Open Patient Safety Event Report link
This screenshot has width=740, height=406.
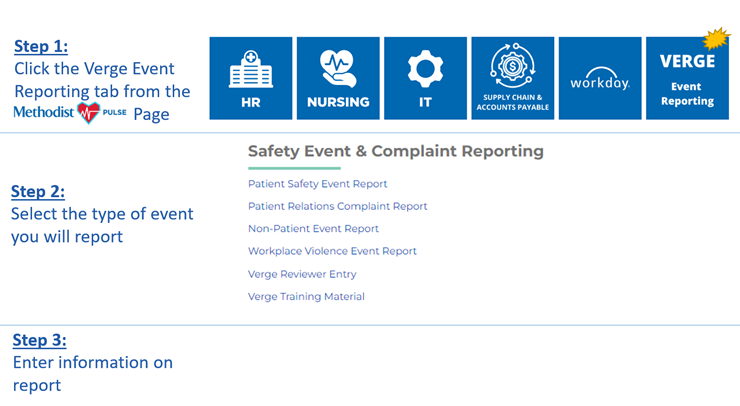coord(318,184)
